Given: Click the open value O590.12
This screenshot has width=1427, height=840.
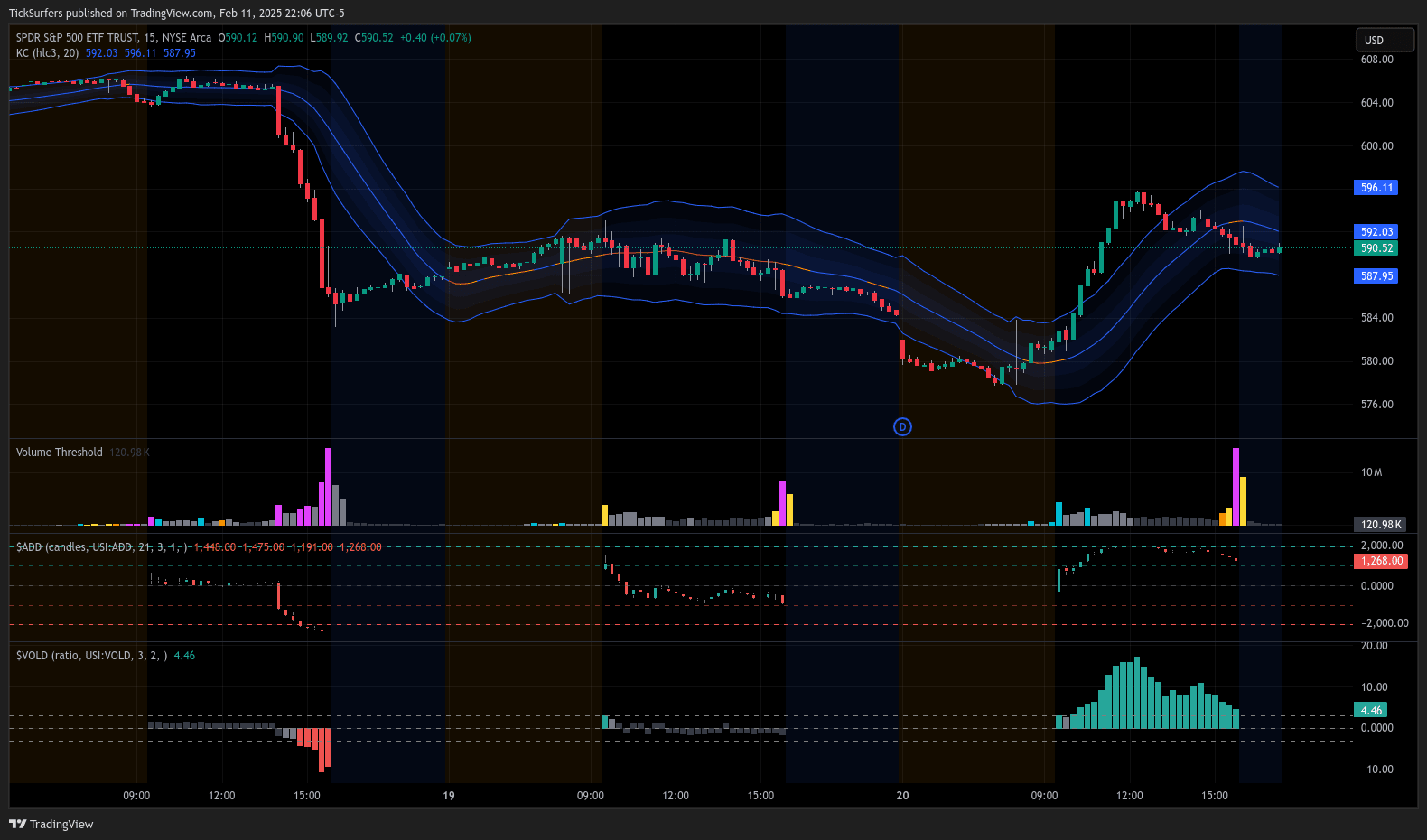Looking at the screenshot, I should pyautogui.click(x=238, y=38).
